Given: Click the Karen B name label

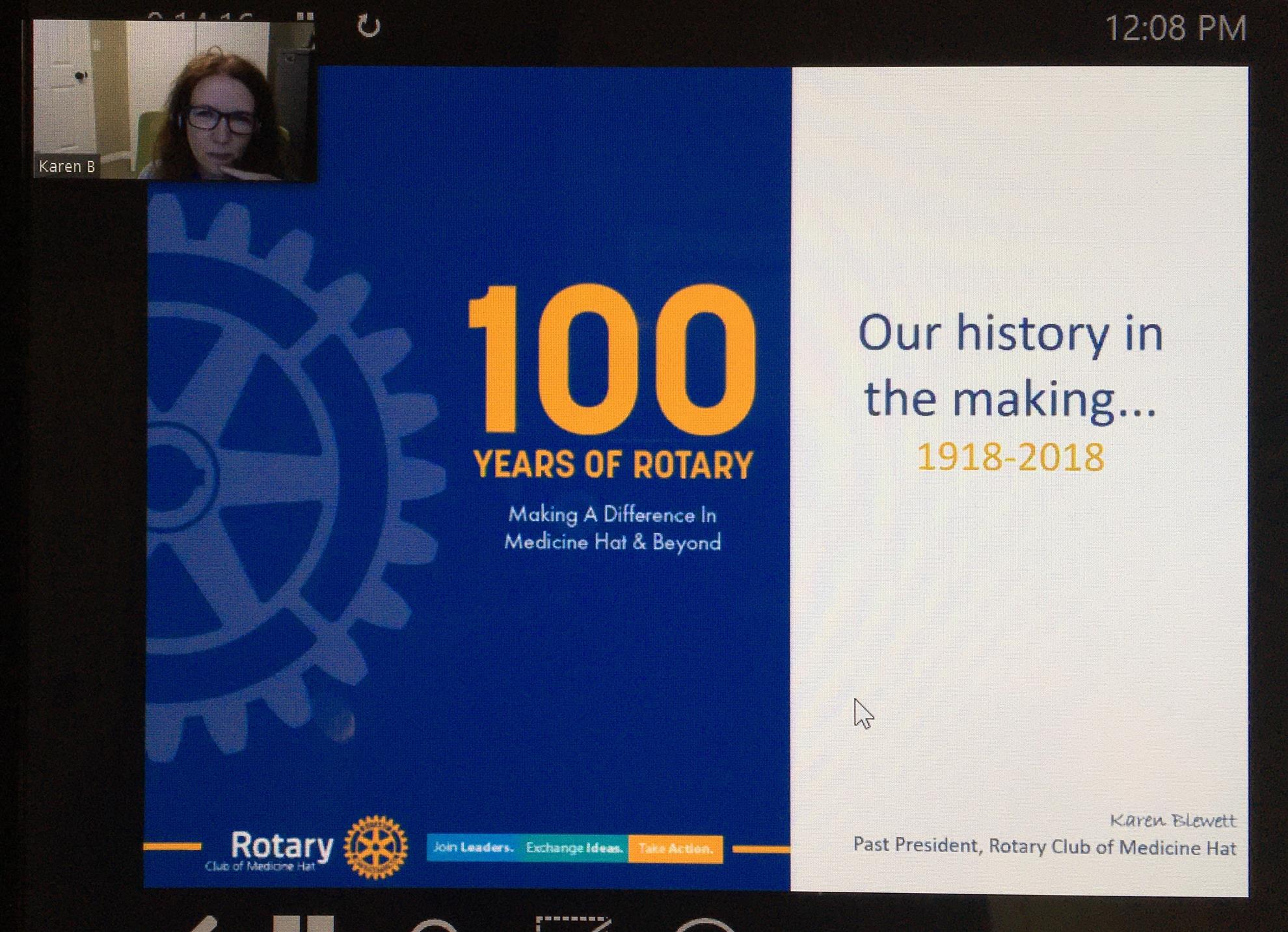Looking at the screenshot, I should (66, 166).
